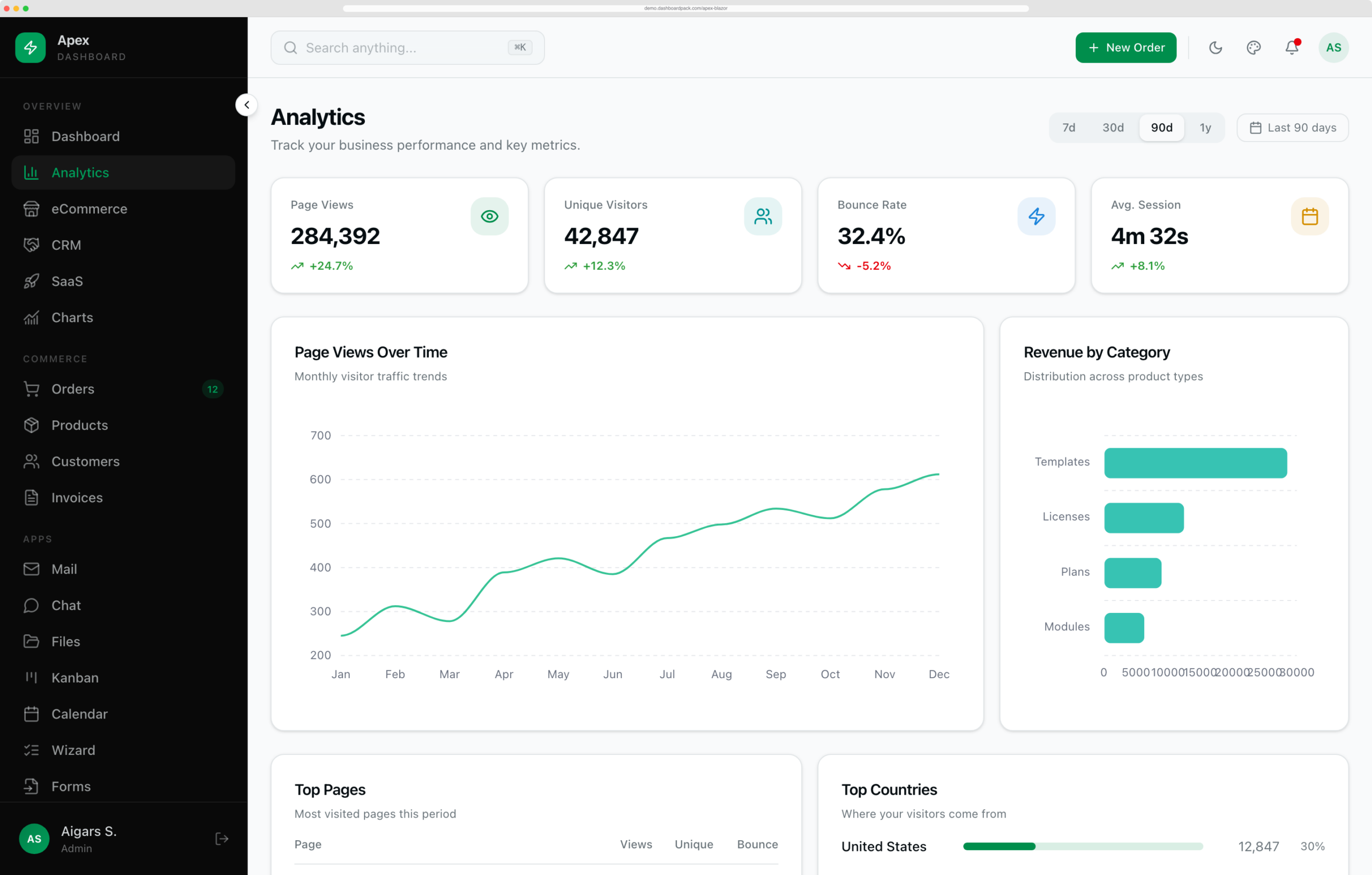Click the 284,392 page views value
The image size is (1372, 875).
click(335, 236)
